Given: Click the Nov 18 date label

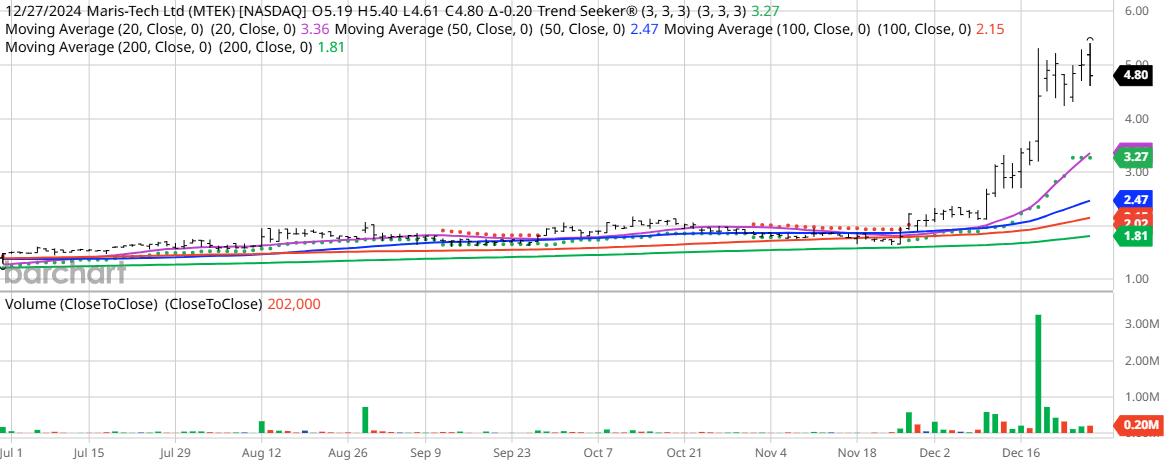Looking at the screenshot, I should click(x=858, y=452).
